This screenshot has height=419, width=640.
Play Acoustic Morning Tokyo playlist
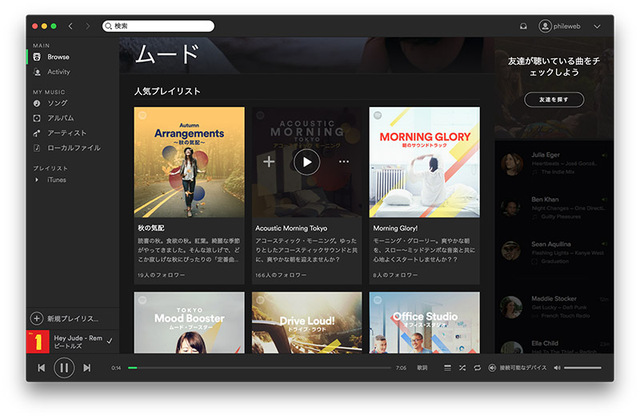point(307,162)
